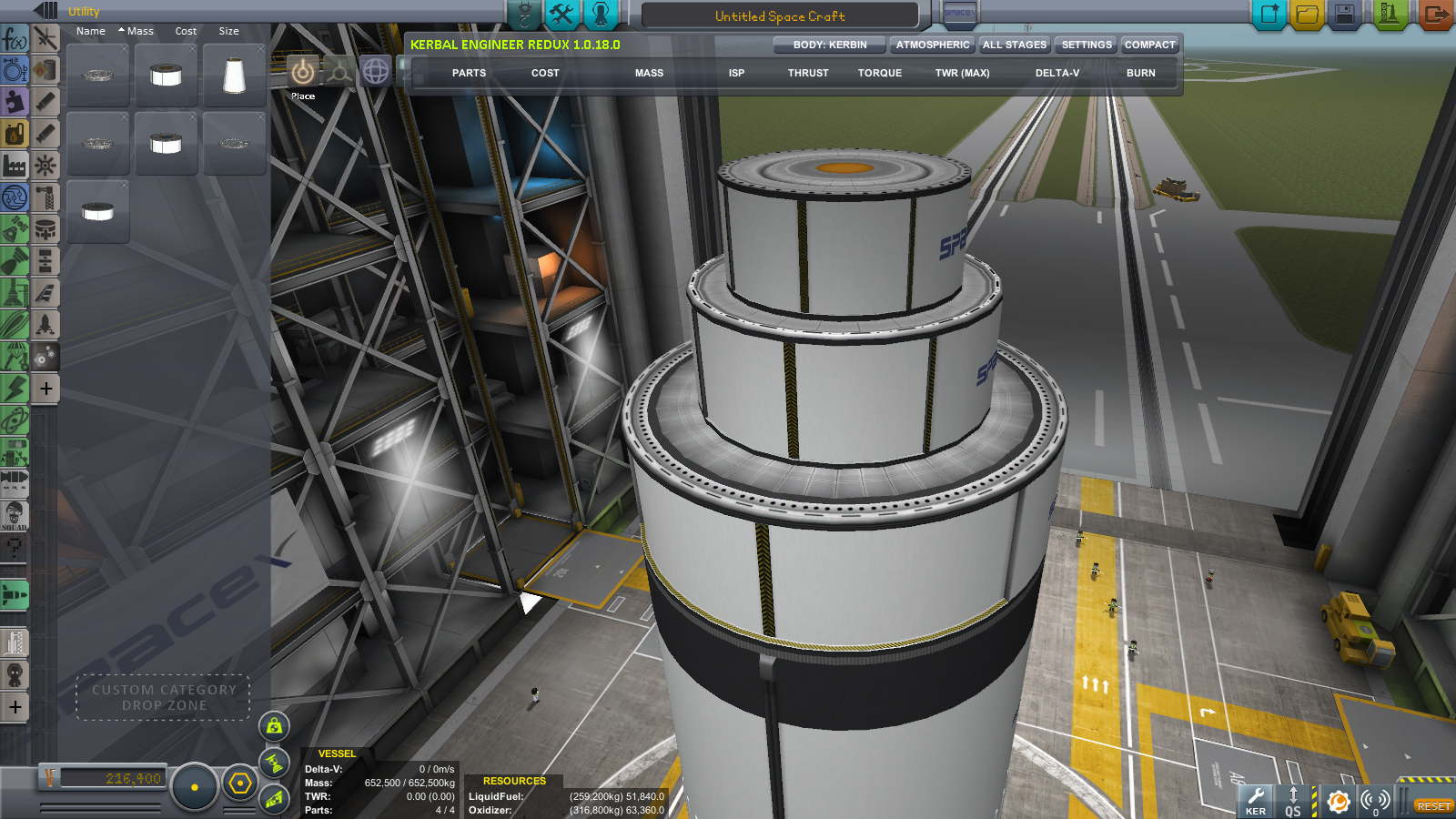The width and height of the screenshot is (1456, 819).
Task: Select the gears Utility subcategory icon
Action: tap(45, 357)
